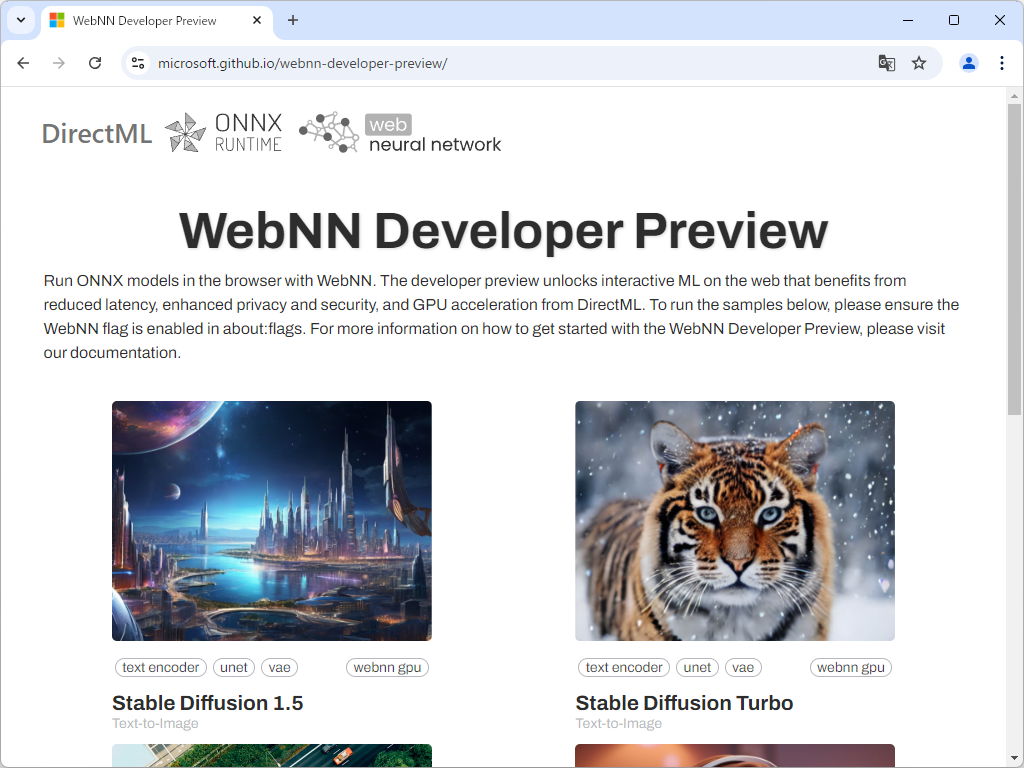Expand the tab list dropdown at top left
Image resolution: width=1024 pixels, height=768 pixels.
pos(20,20)
